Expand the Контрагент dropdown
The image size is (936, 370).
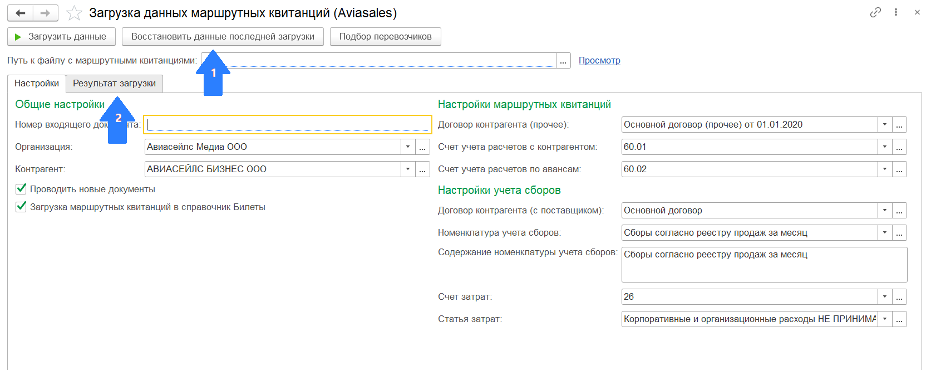[x=408, y=169]
